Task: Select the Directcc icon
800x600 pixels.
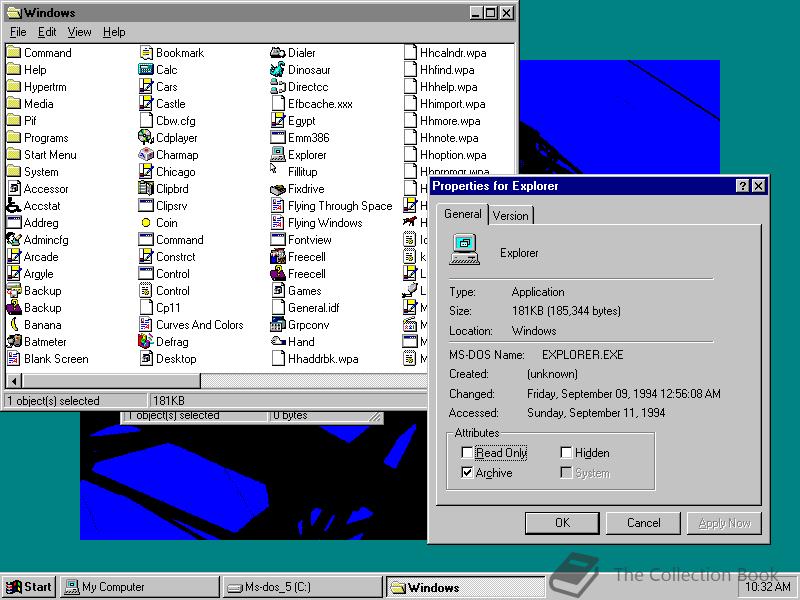Action: click(x=278, y=87)
